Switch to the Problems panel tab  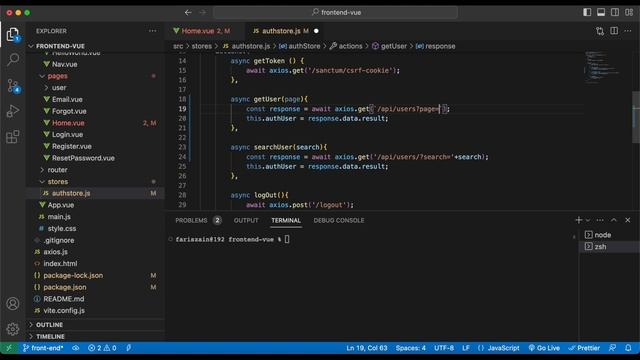pyautogui.click(x=198, y=220)
